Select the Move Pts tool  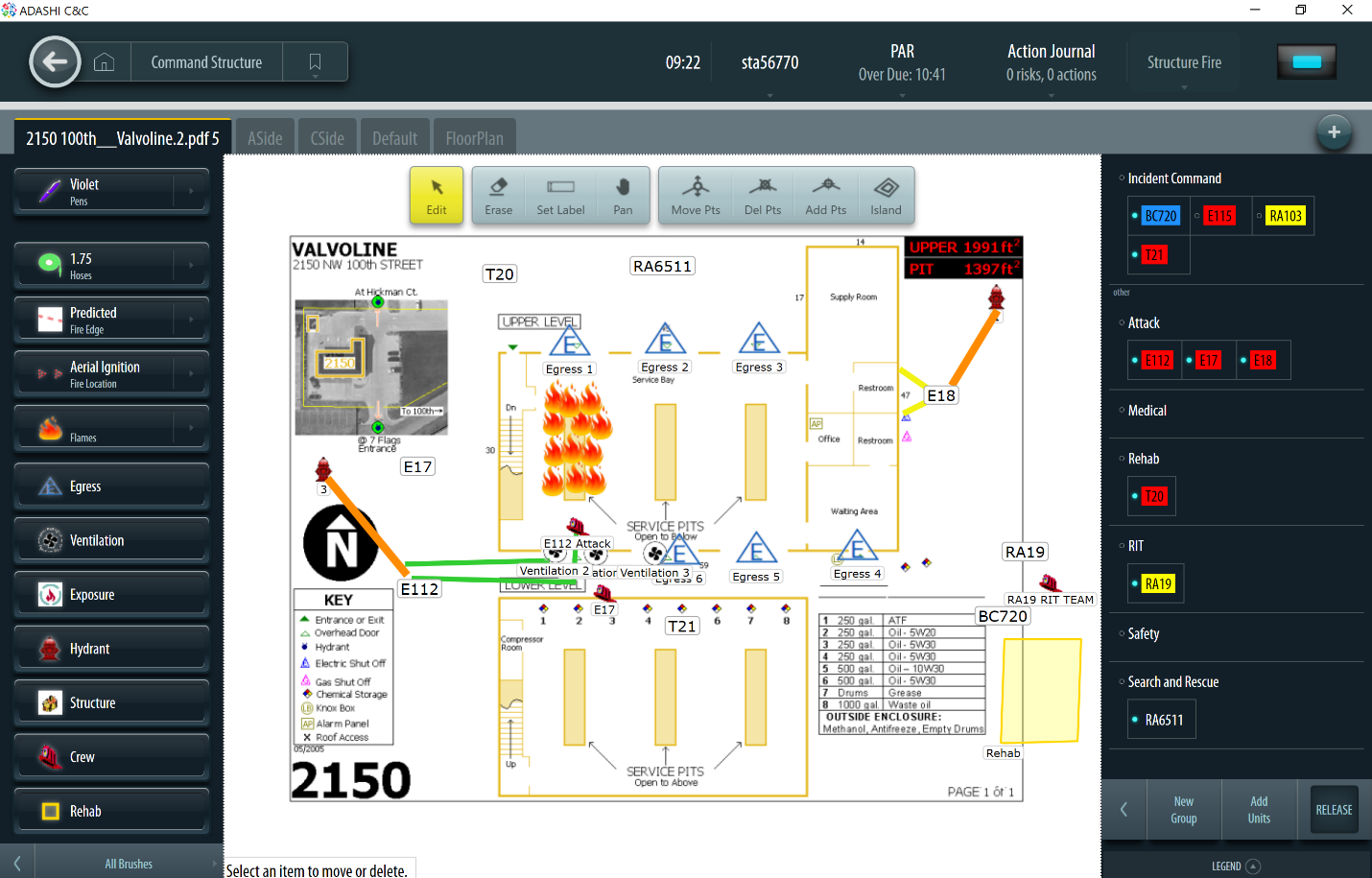[696, 196]
